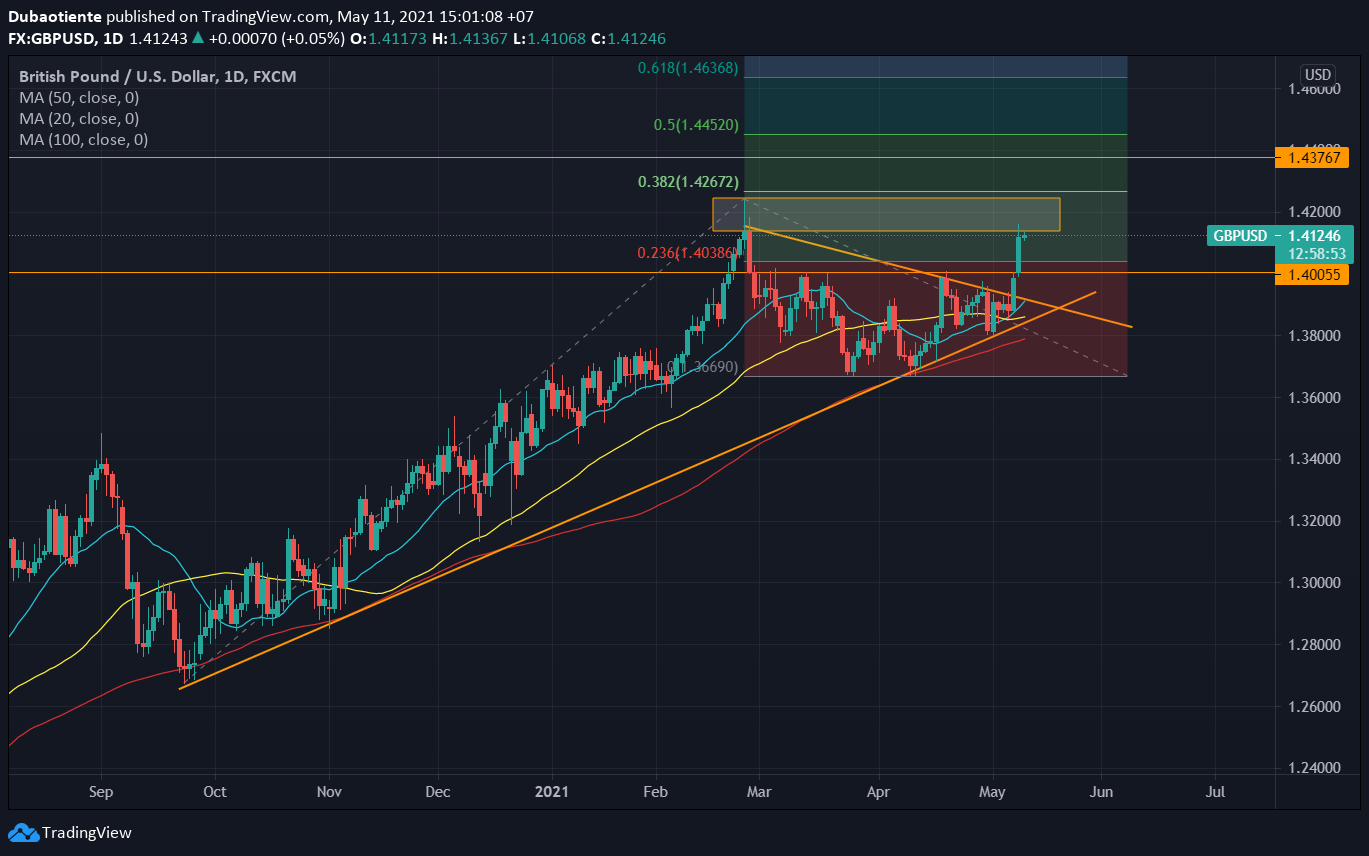The height and width of the screenshot is (856, 1369).
Task: Click the Dubaotiente author name in header
Action: (x=55, y=17)
